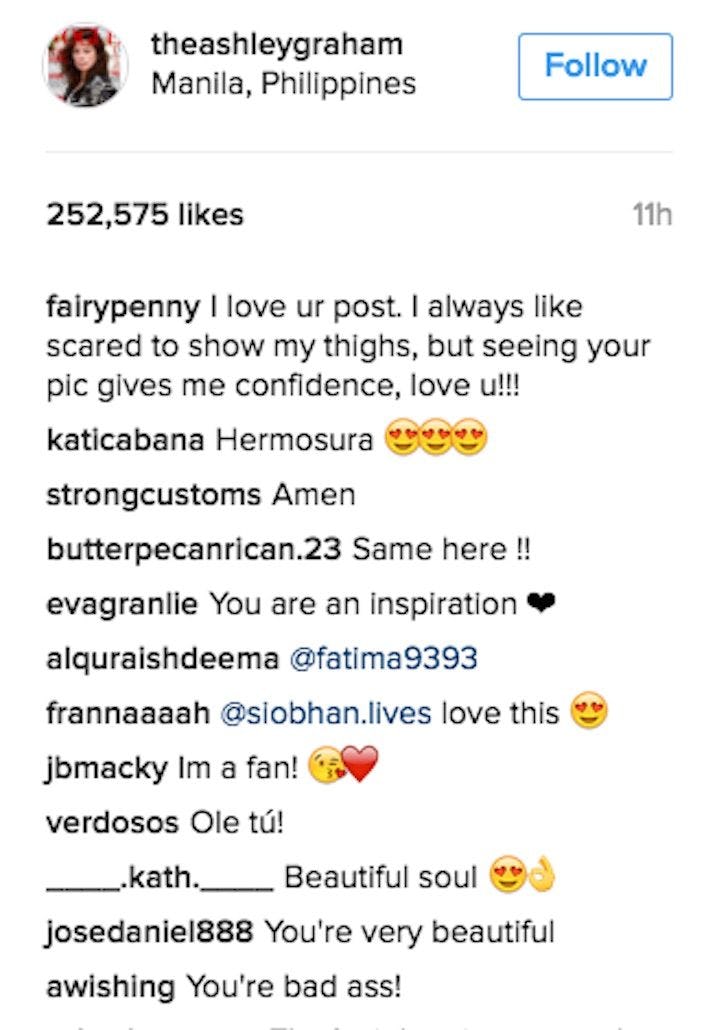Open katicabana commenter profile
The height and width of the screenshot is (1030, 717).
pos(125,441)
